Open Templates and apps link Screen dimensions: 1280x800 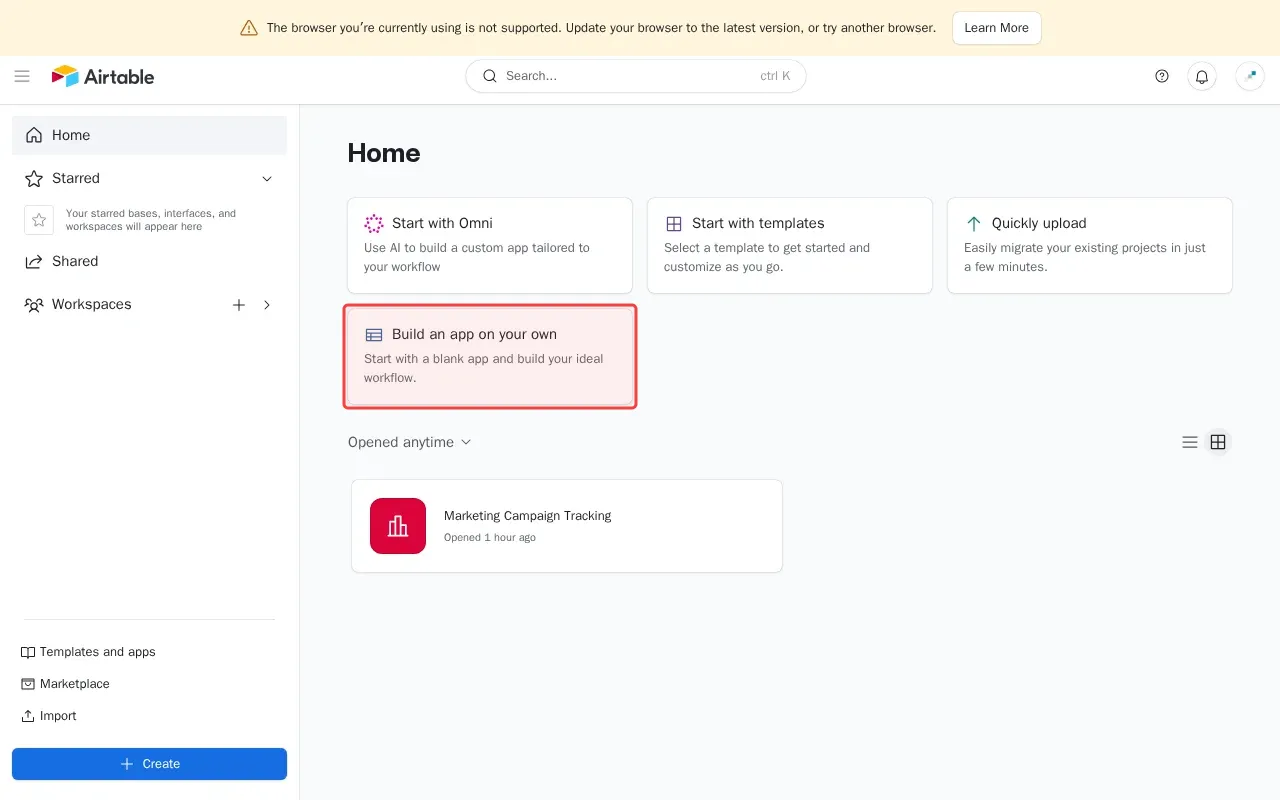coord(97,652)
